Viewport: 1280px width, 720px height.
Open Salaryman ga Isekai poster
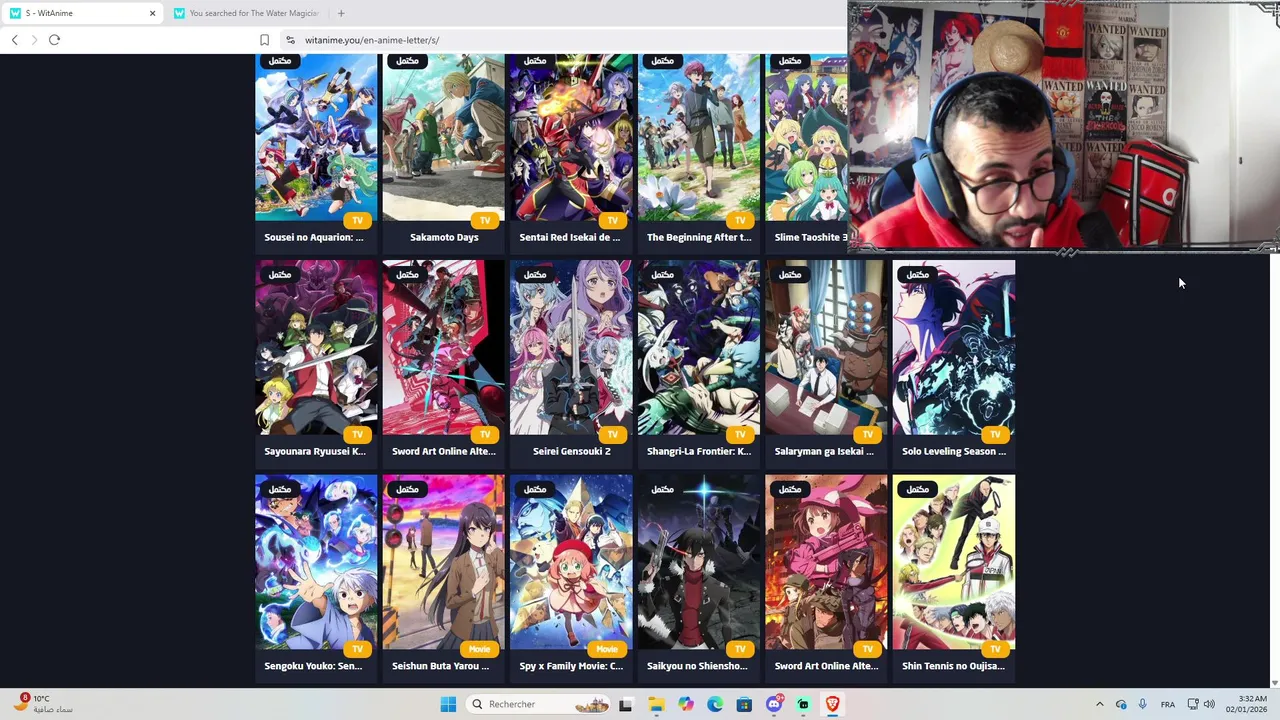click(x=826, y=348)
